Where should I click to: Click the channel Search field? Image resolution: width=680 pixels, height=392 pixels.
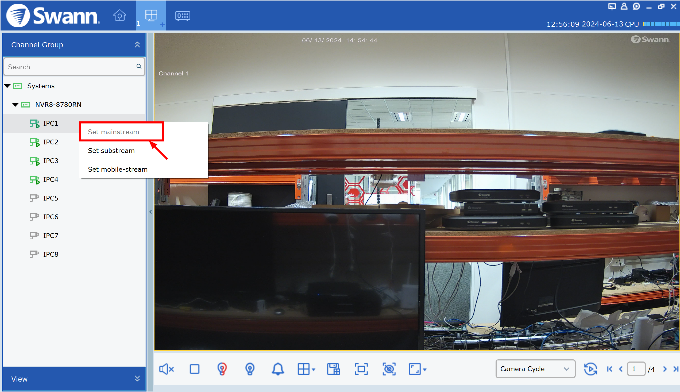click(74, 67)
